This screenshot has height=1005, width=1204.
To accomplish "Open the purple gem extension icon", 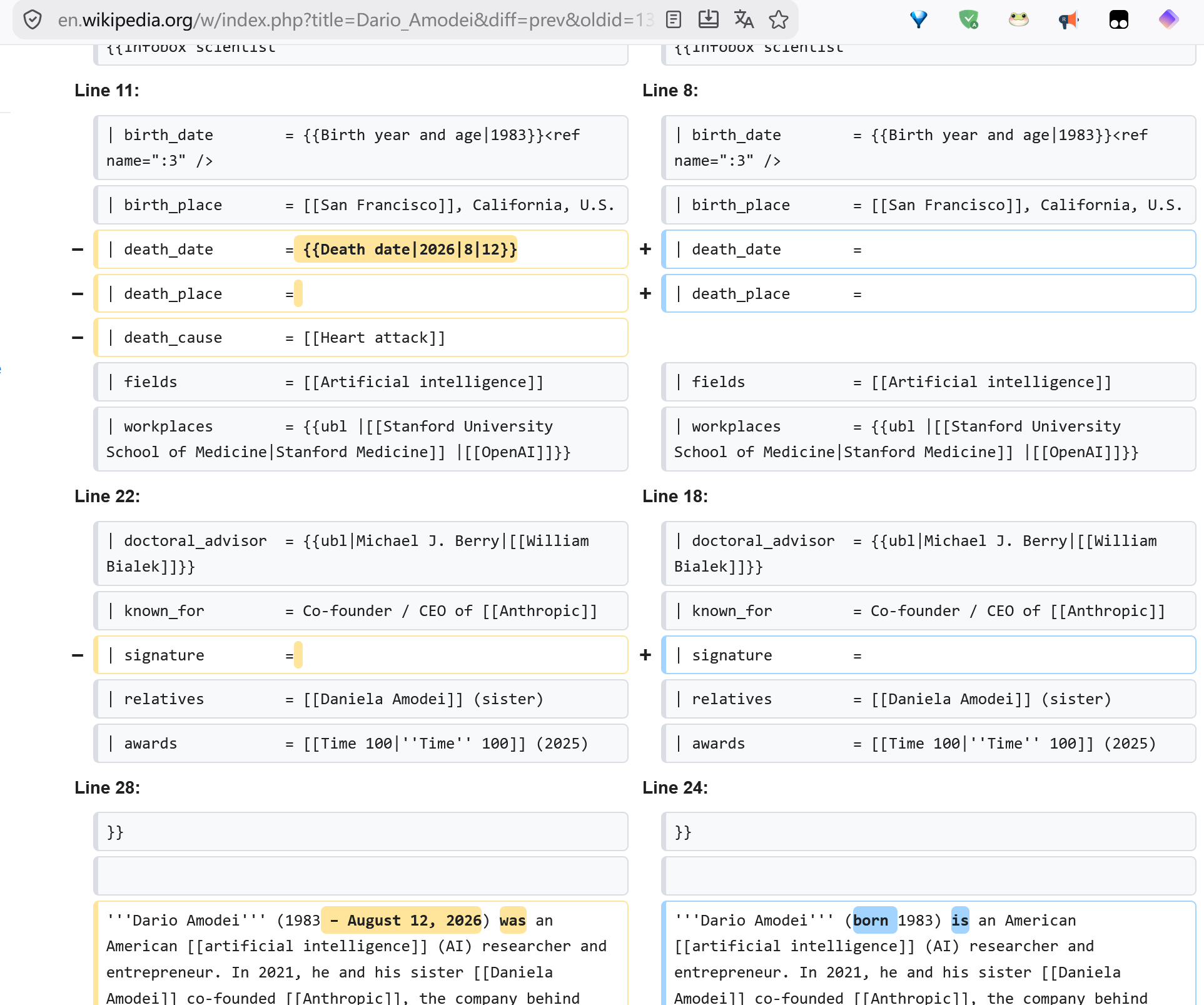I will [1168, 20].
